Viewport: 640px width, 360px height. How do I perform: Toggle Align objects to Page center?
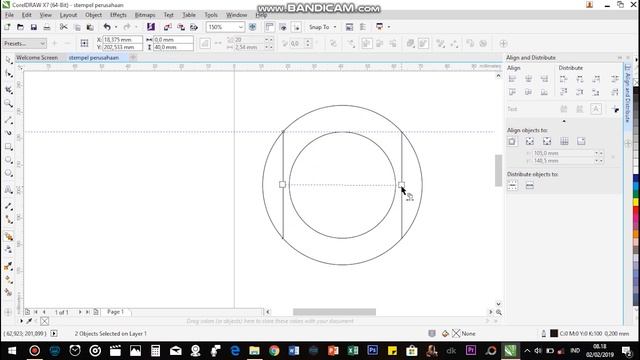click(547, 142)
